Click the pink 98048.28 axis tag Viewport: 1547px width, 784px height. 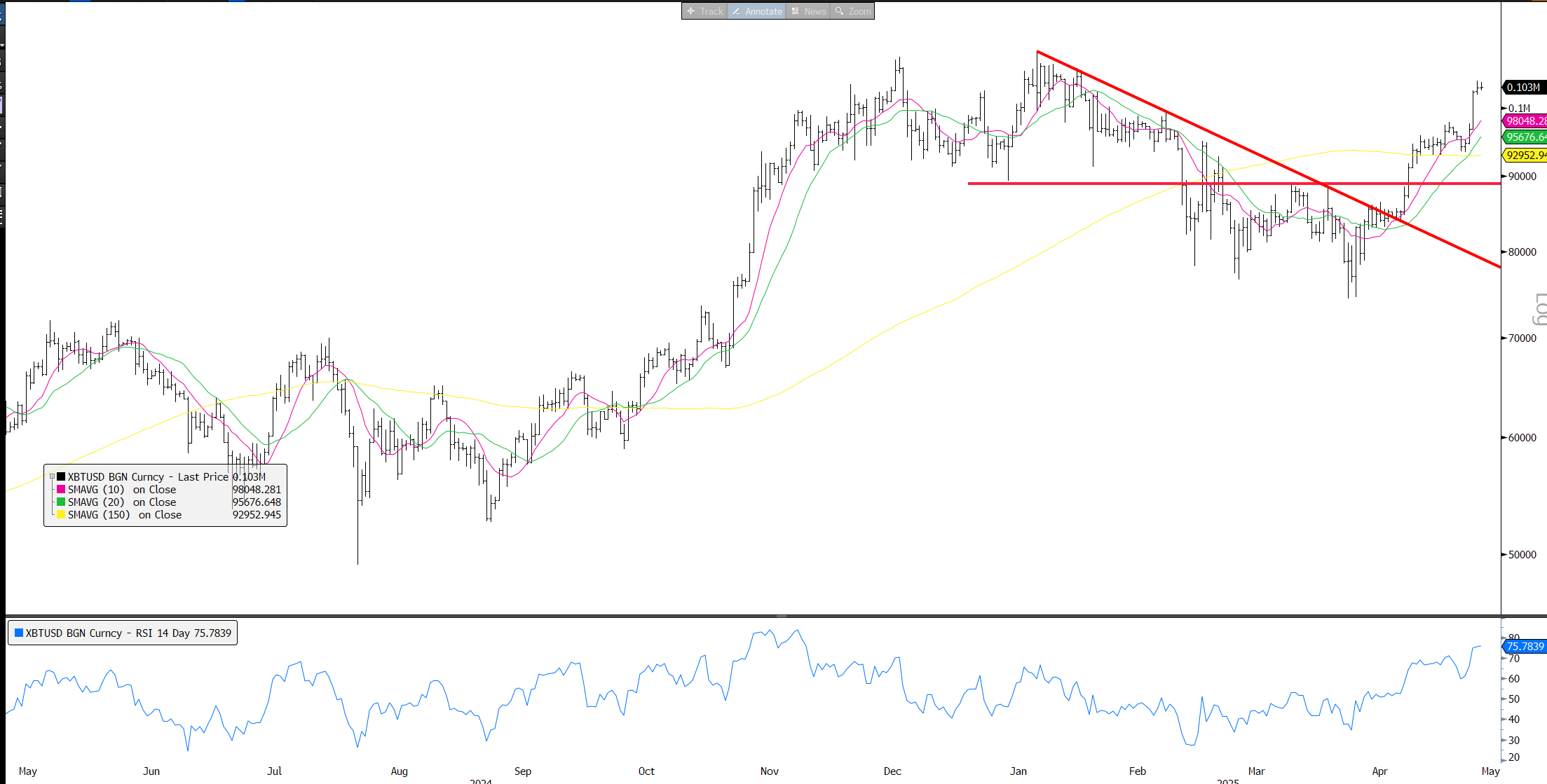[1525, 121]
